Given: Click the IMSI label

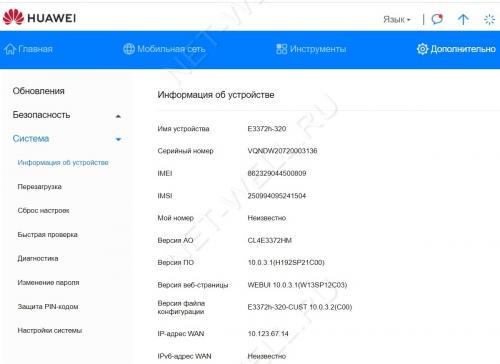Looking at the screenshot, I should click(x=165, y=196).
